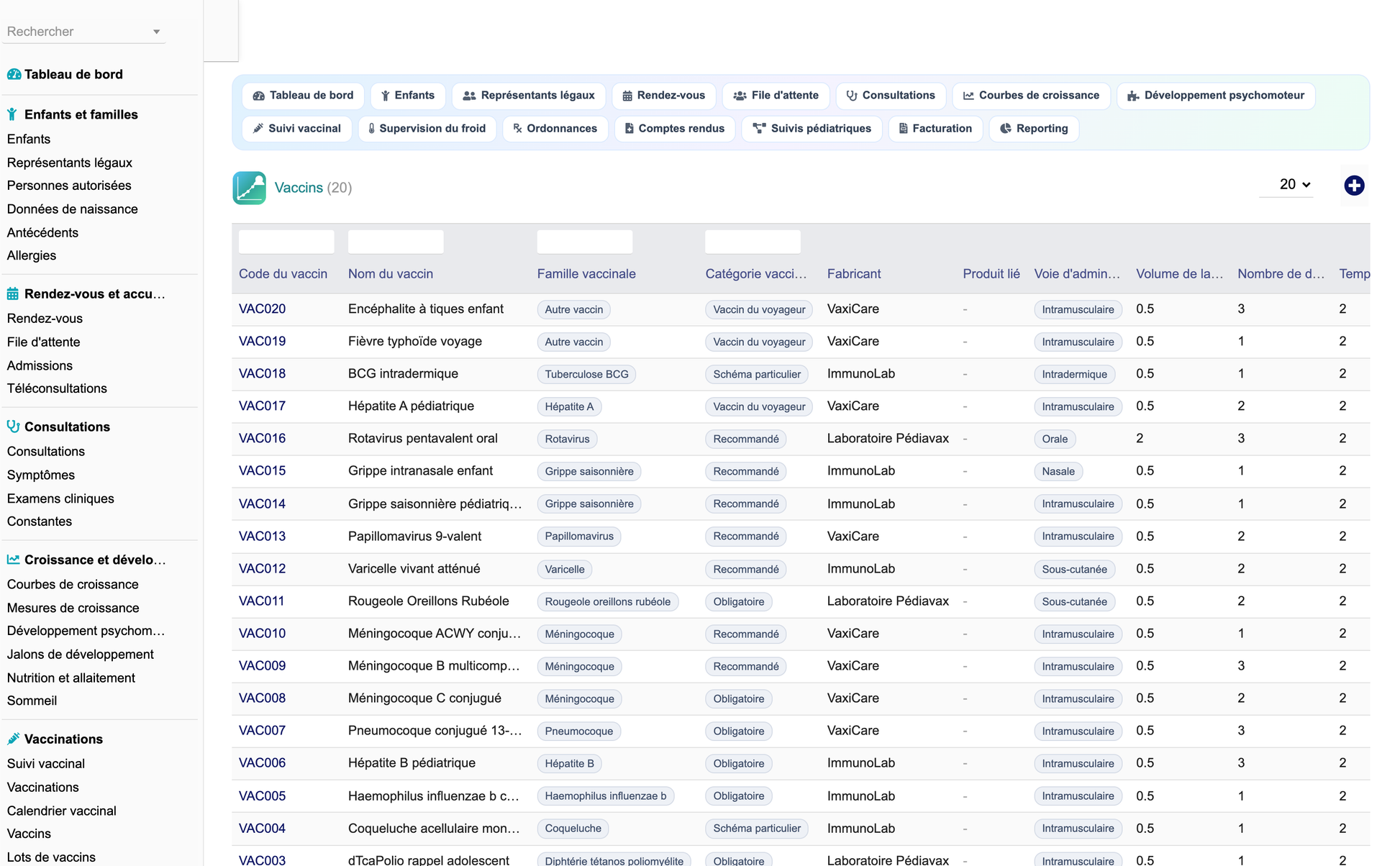Image resolution: width=1400 pixels, height=866 pixels.
Task: Open vaccine VAC007 record link
Action: pyautogui.click(x=262, y=731)
